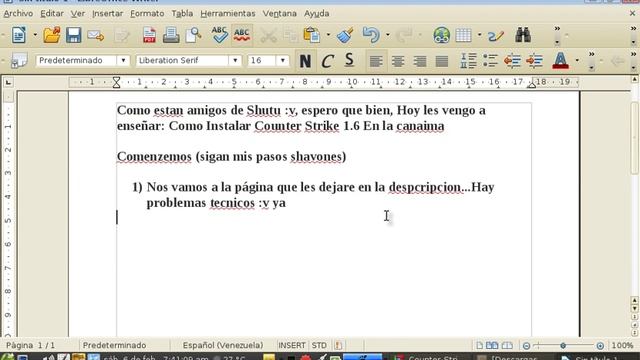Toggle INSERT mode in the status bar

pyautogui.click(x=292, y=345)
